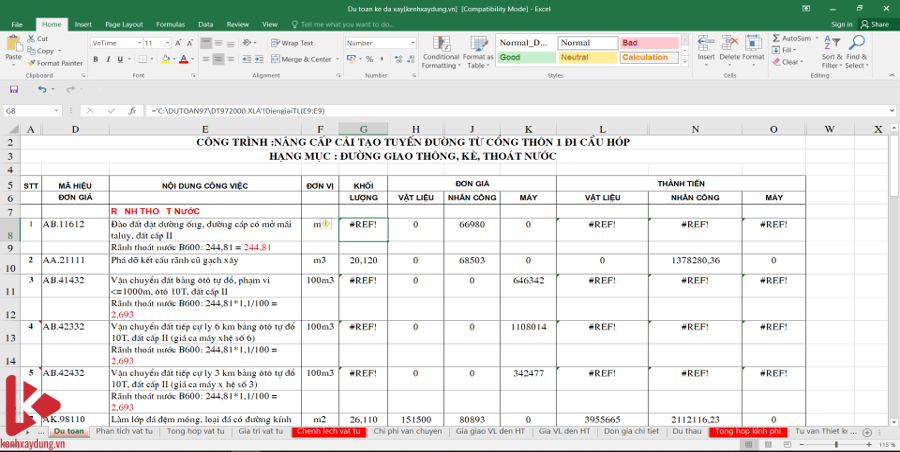The height and width of the screenshot is (452, 900).
Task: Toggle italic formatting
Action: pos(105,60)
